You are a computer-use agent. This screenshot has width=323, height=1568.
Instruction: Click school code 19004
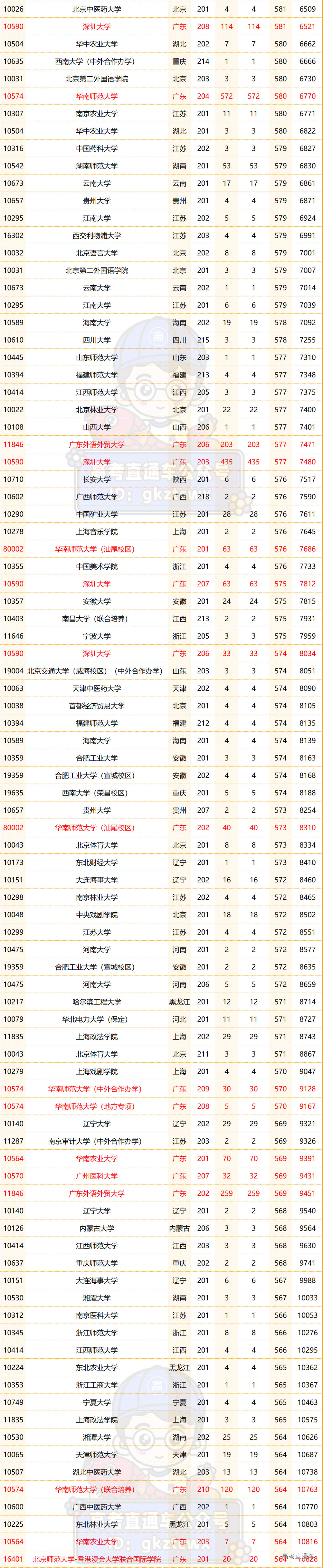(x=13, y=671)
